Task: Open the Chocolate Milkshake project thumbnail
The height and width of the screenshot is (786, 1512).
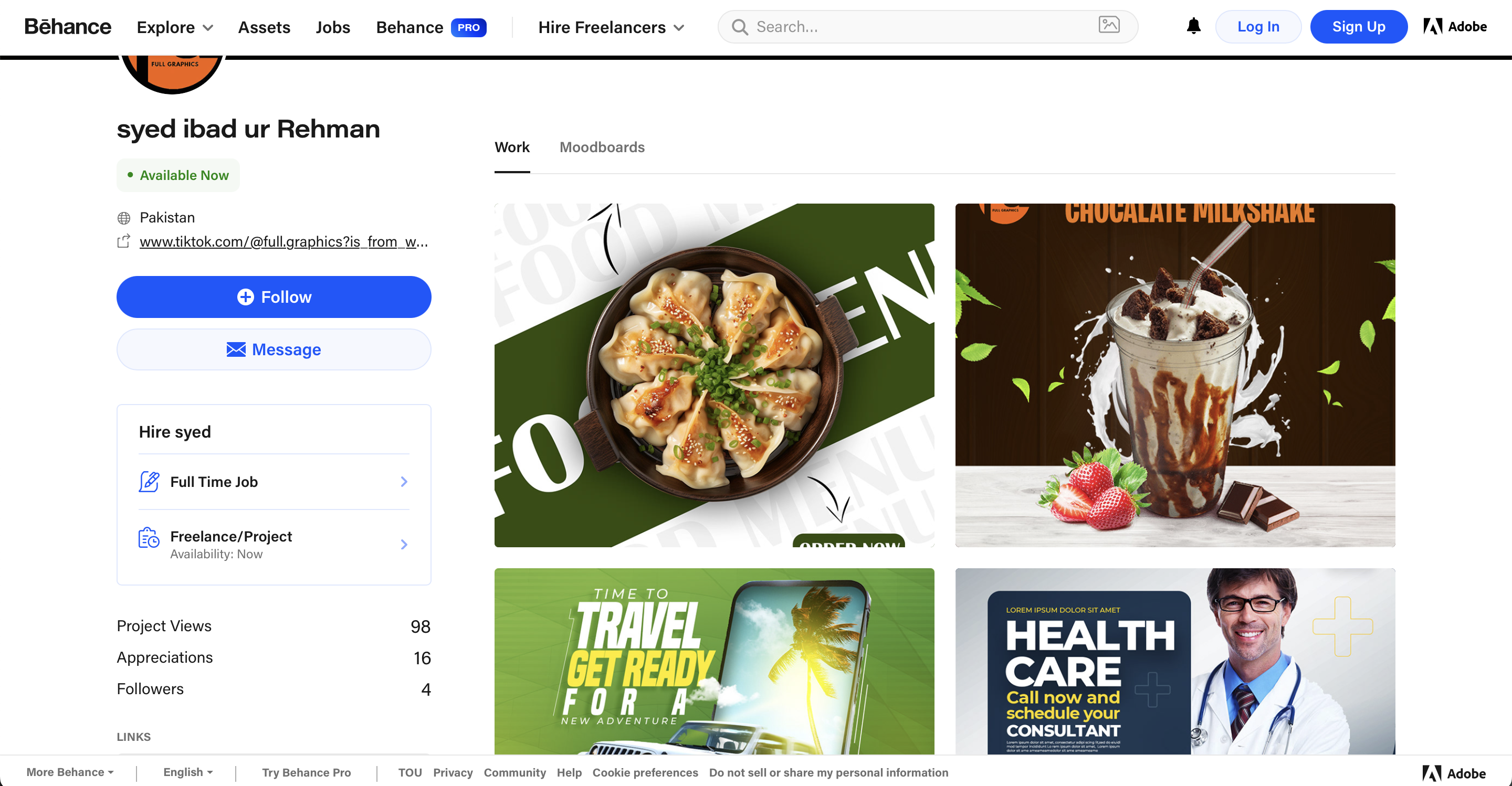Action: click(x=1175, y=375)
